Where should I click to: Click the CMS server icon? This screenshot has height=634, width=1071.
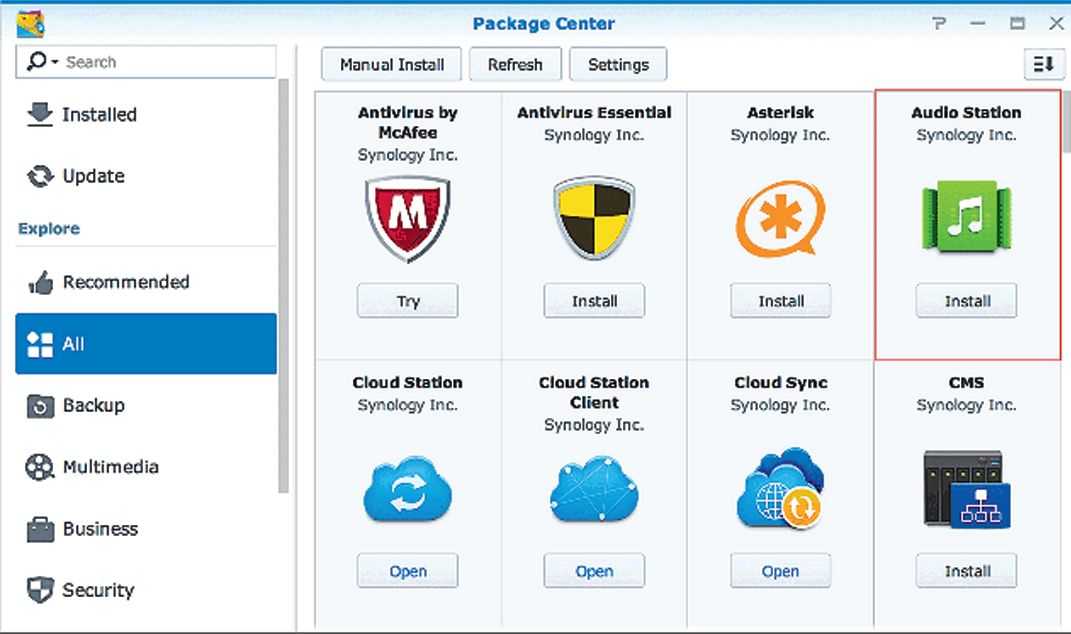[966, 490]
